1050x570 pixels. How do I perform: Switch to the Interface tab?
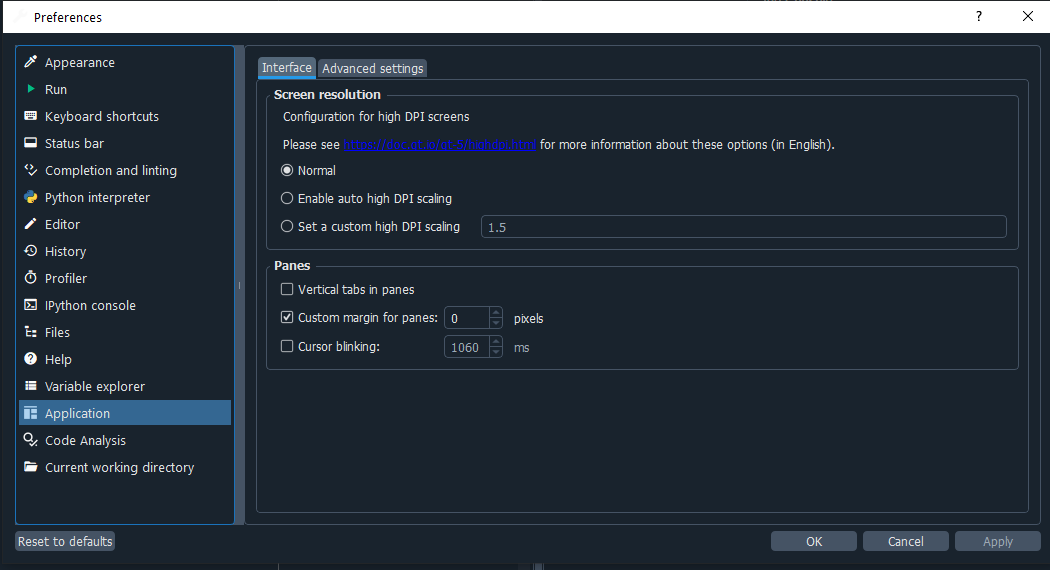point(287,68)
